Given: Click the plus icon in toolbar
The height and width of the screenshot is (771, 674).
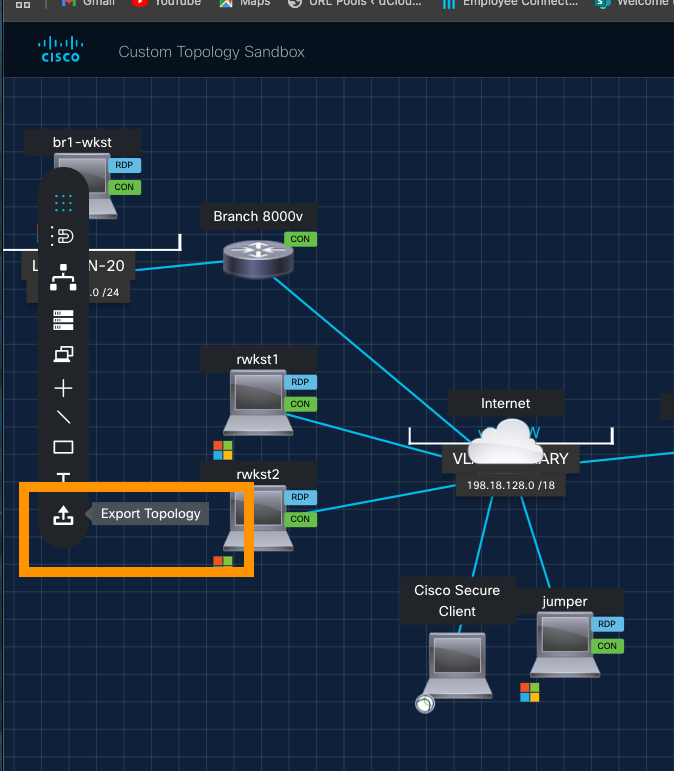Looking at the screenshot, I should point(63,388).
